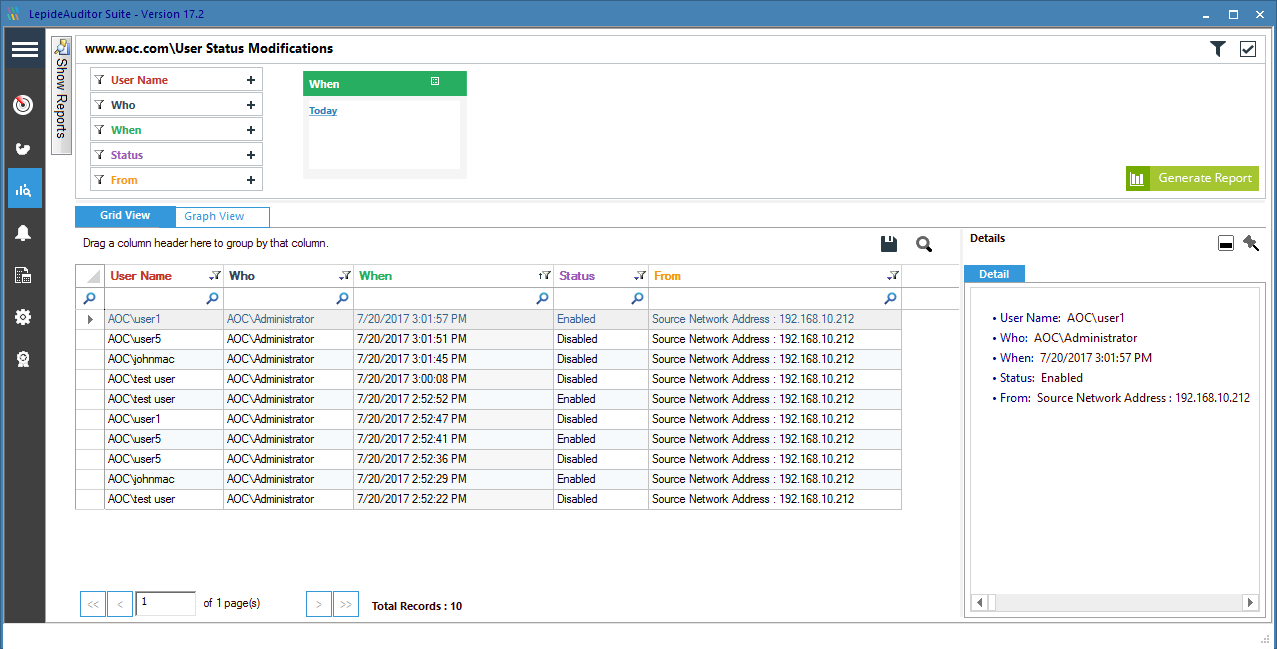Select row AOC\test user at 2:52:22 PM
Image resolution: width=1277 pixels, height=649 pixels.
pyautogui.click(x=488, y=499)
